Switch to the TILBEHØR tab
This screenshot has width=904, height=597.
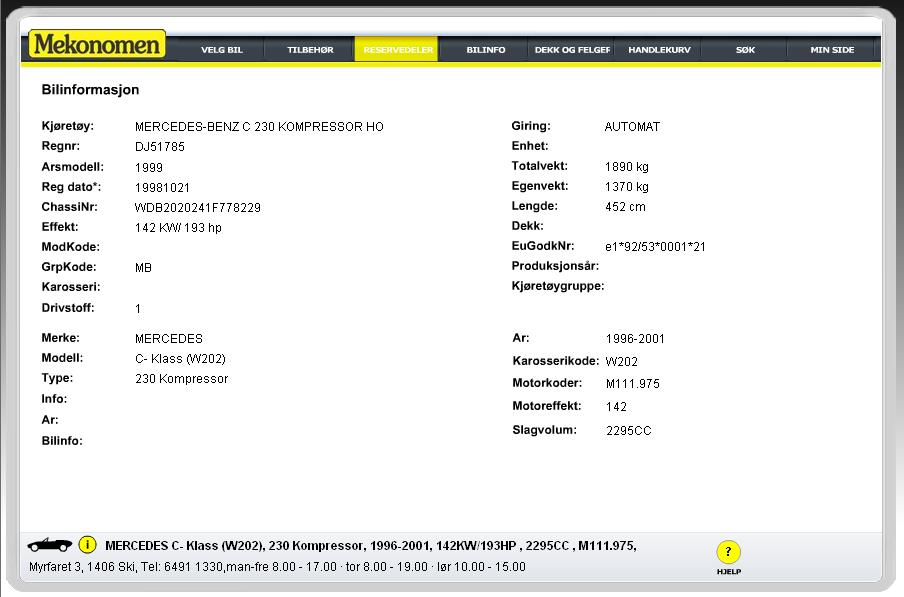310,50
